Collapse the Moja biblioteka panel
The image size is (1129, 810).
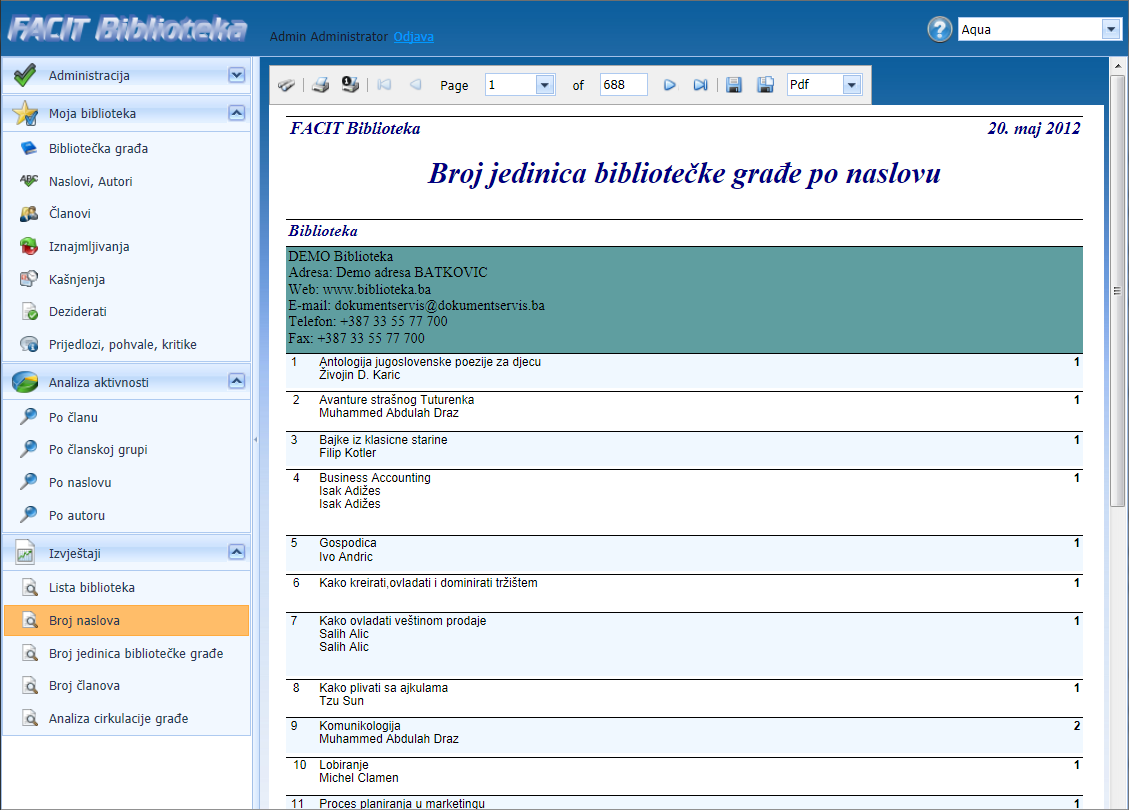pyautogui.click(x=236, y=113)
